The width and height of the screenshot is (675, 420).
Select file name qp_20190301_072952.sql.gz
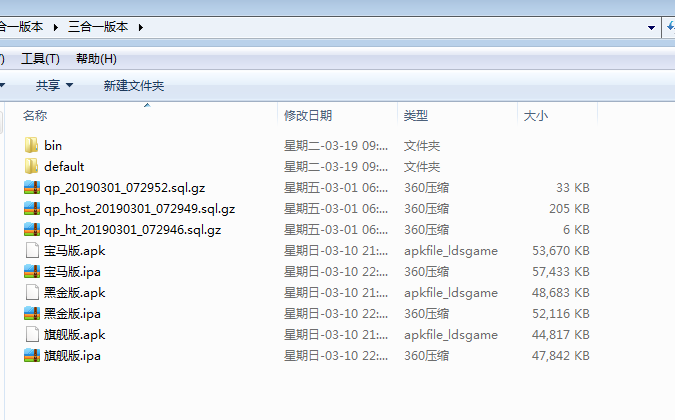[124, 188]
